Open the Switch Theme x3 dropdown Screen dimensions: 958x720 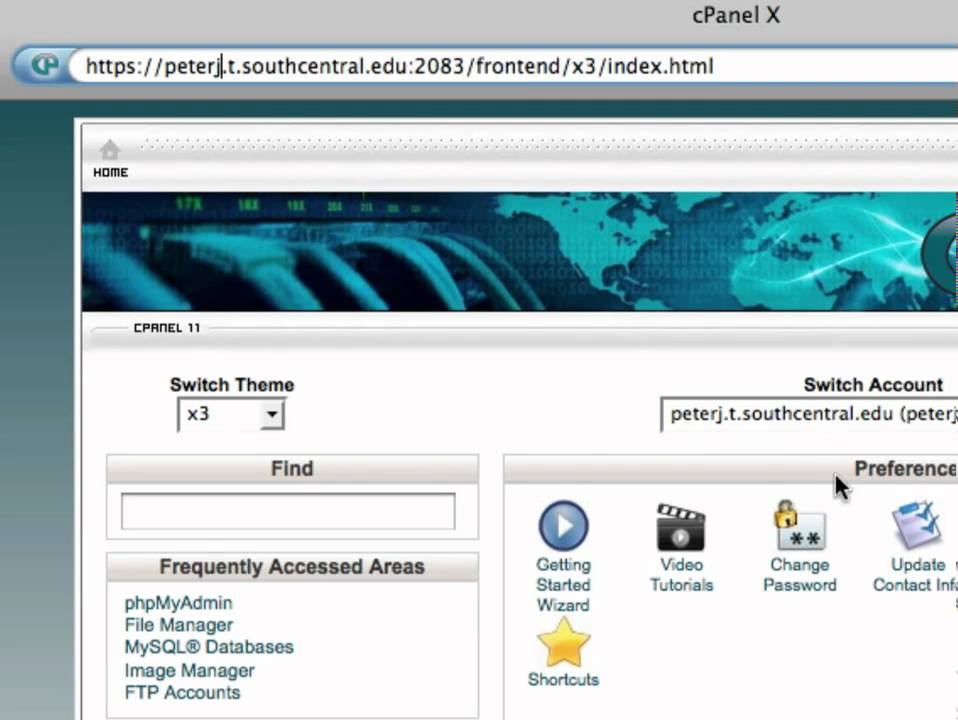[x=231, y=414]
